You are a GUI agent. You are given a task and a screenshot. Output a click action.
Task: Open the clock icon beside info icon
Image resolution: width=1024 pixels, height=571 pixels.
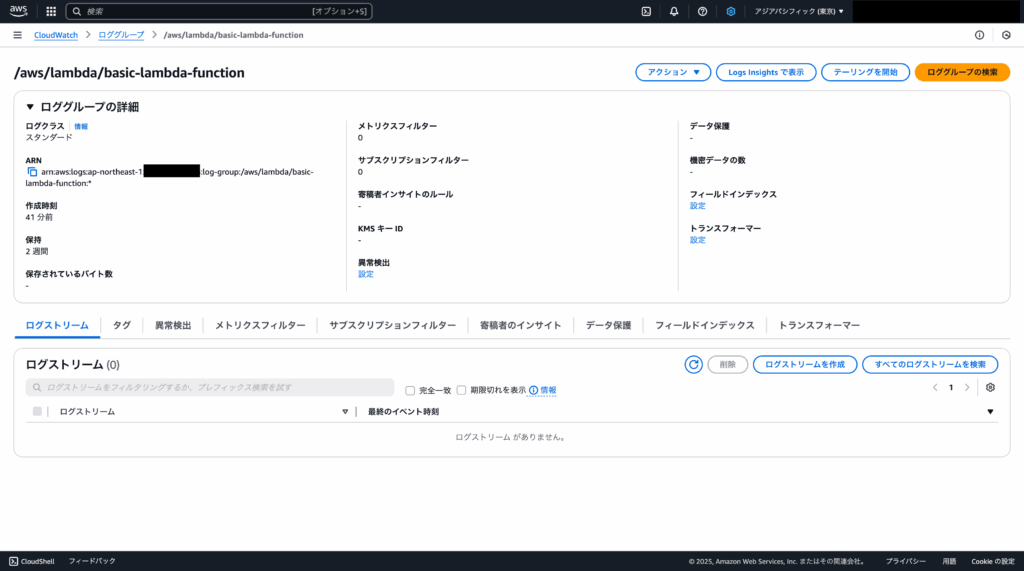(x=1006, y=35)
